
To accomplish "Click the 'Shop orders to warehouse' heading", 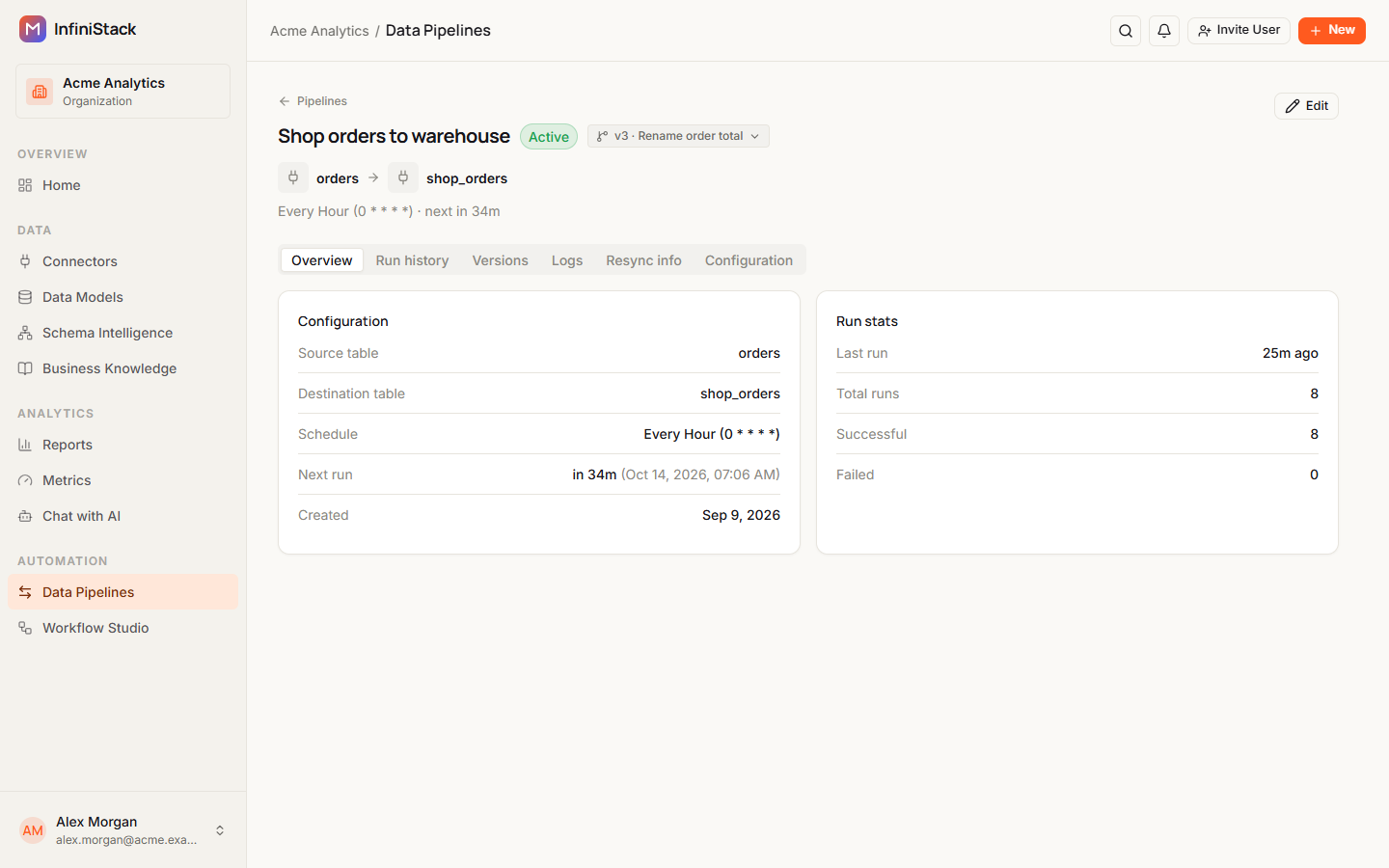I will coord(394,136).
